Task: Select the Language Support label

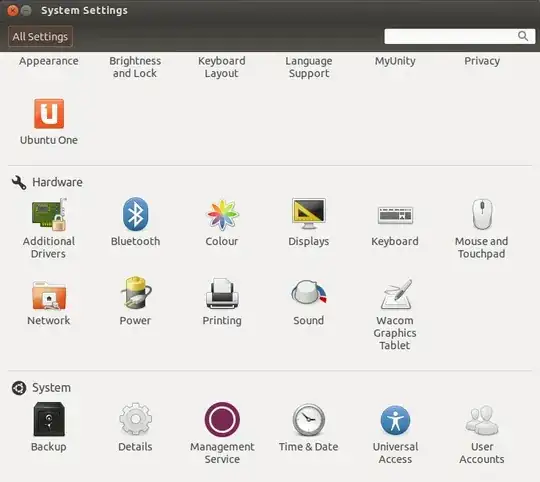Action: pos(309,67)
